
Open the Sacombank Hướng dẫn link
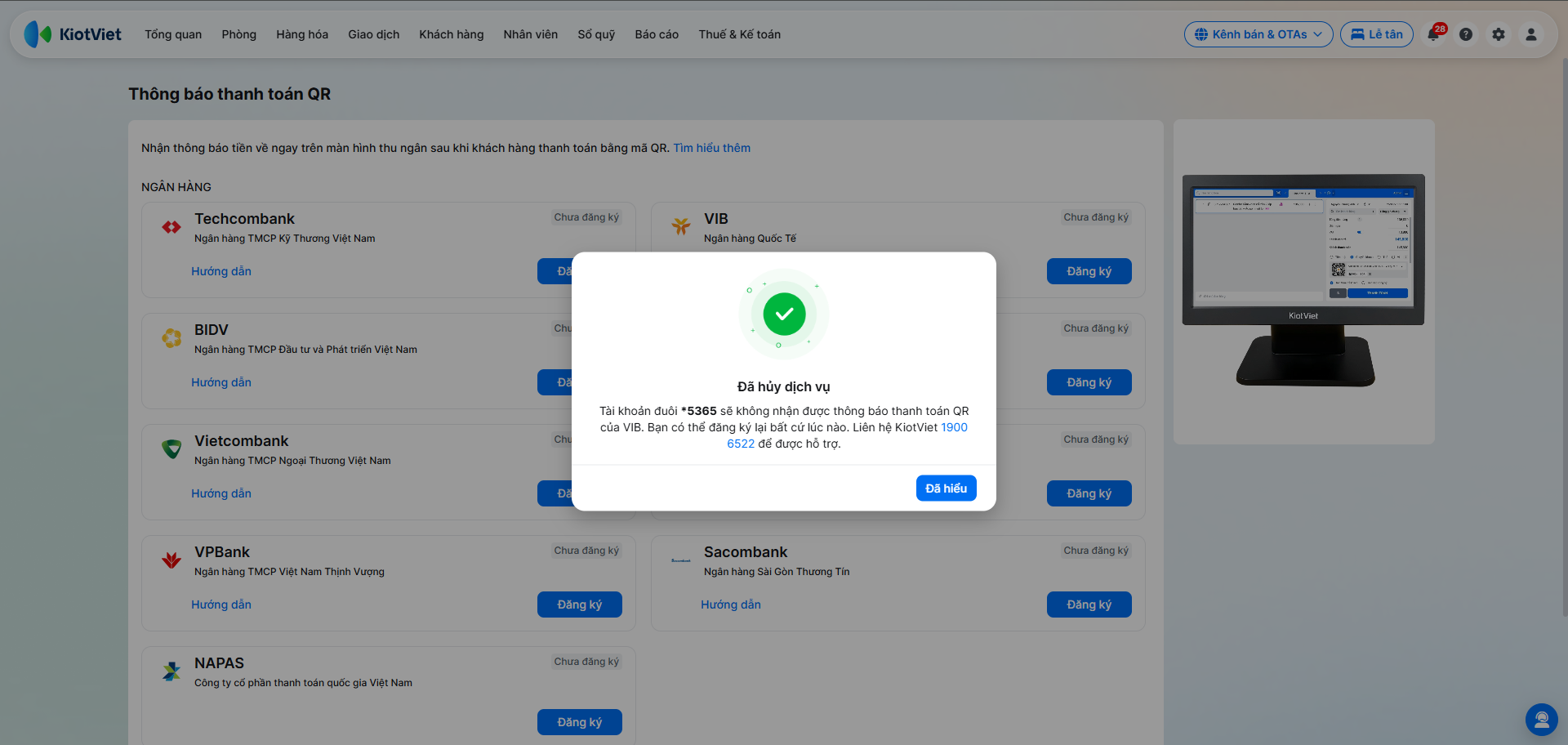[731, 604]
